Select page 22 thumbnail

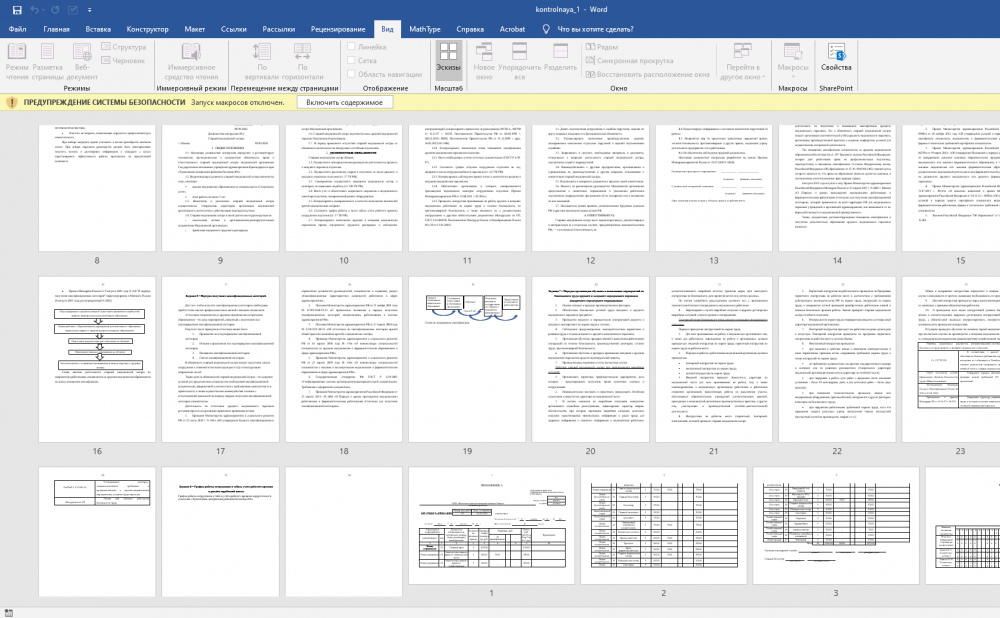(x=837, y=359)
